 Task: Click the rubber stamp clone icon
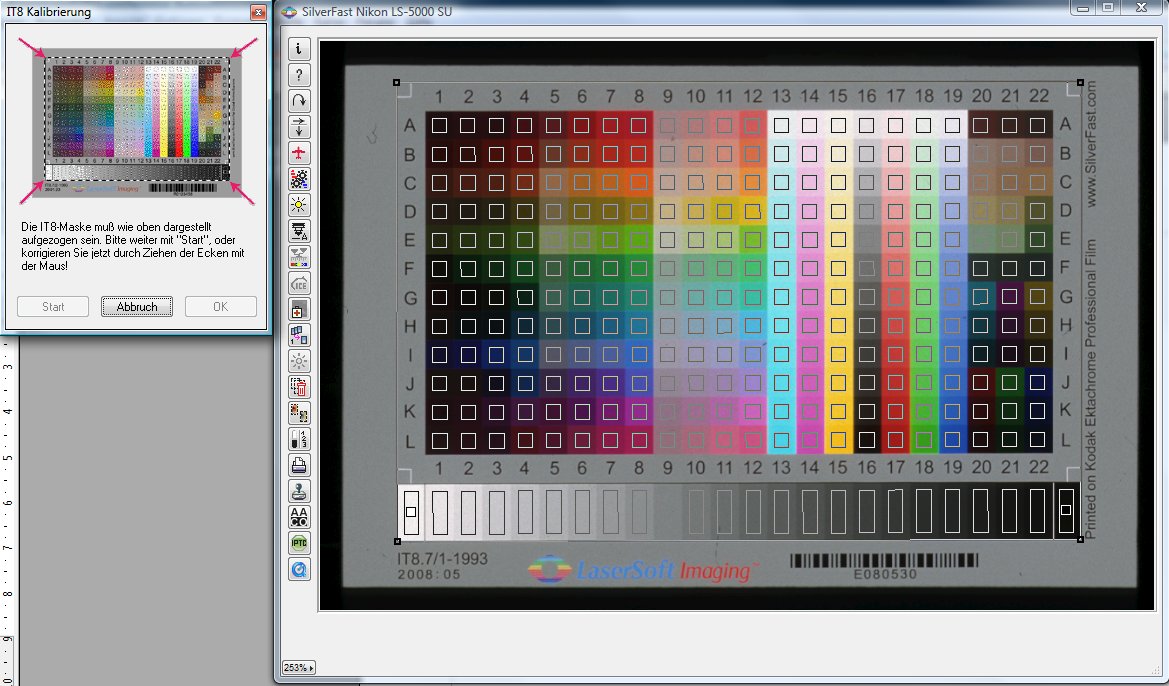tap(299, 491)
